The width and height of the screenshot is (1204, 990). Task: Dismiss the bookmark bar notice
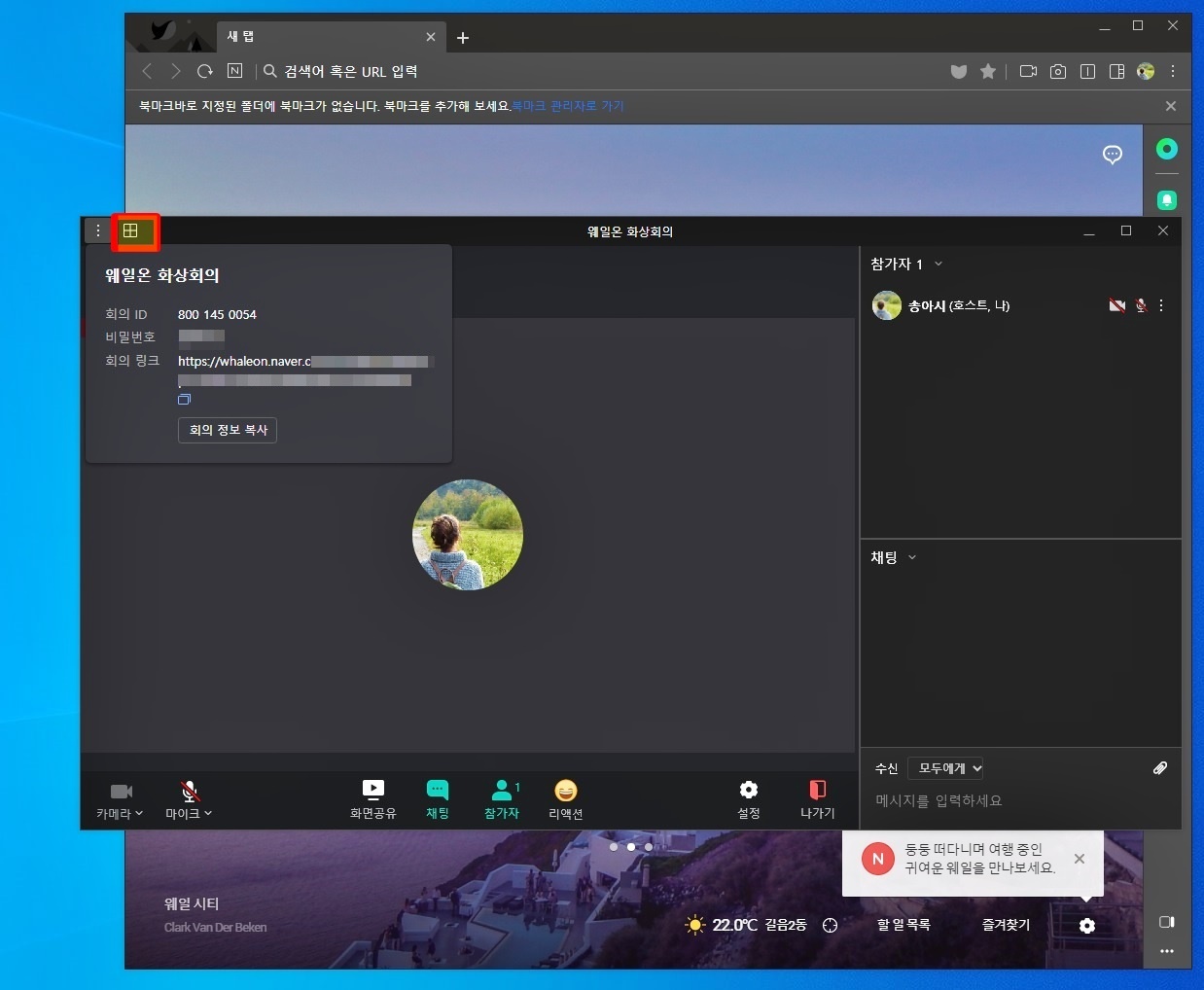tap(1171, 106)
